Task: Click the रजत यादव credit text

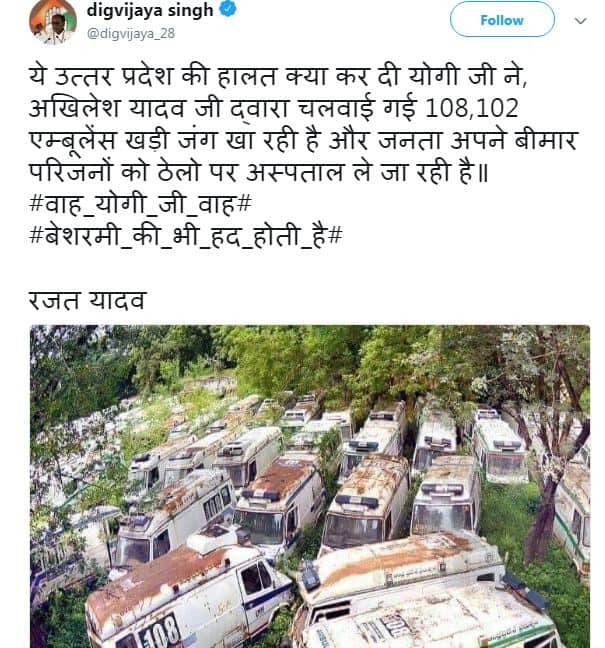Action: [87, 300]
